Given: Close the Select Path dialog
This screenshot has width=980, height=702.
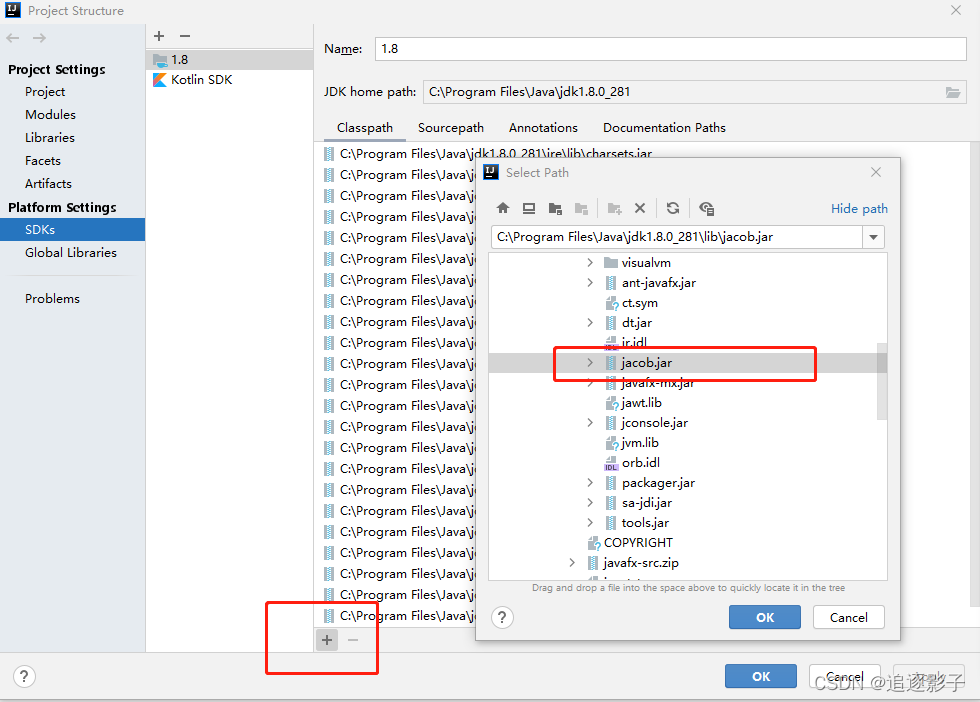Looking at the screenshot, I should click(876, 172).
